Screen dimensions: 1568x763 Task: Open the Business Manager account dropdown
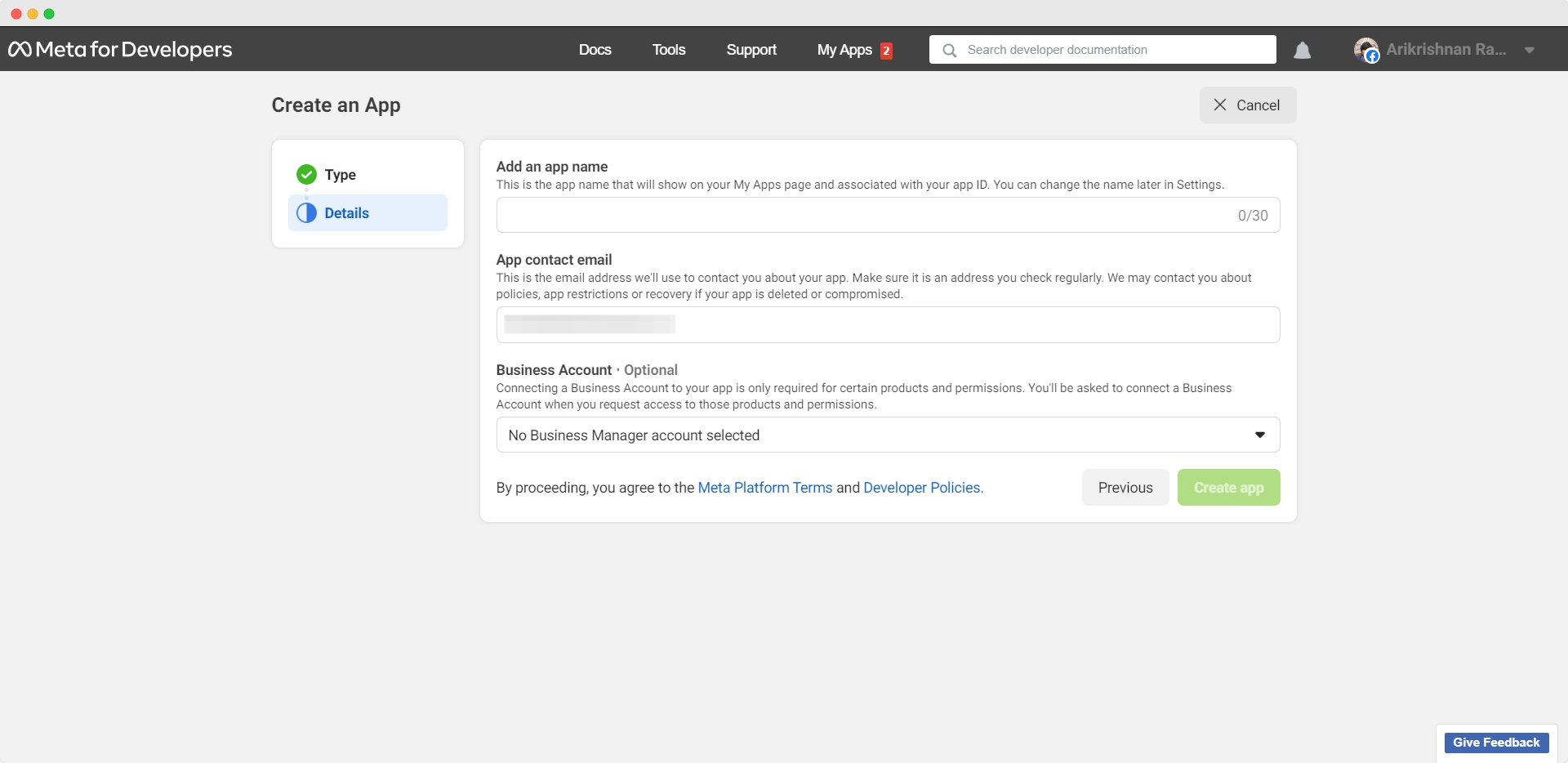coord(888,435)
